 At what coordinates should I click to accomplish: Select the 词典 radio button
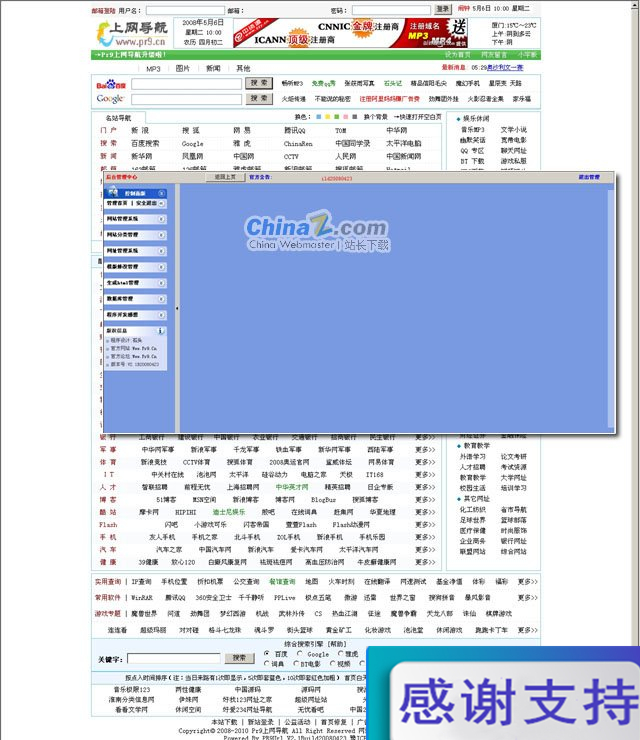click(x=267, y=664)
